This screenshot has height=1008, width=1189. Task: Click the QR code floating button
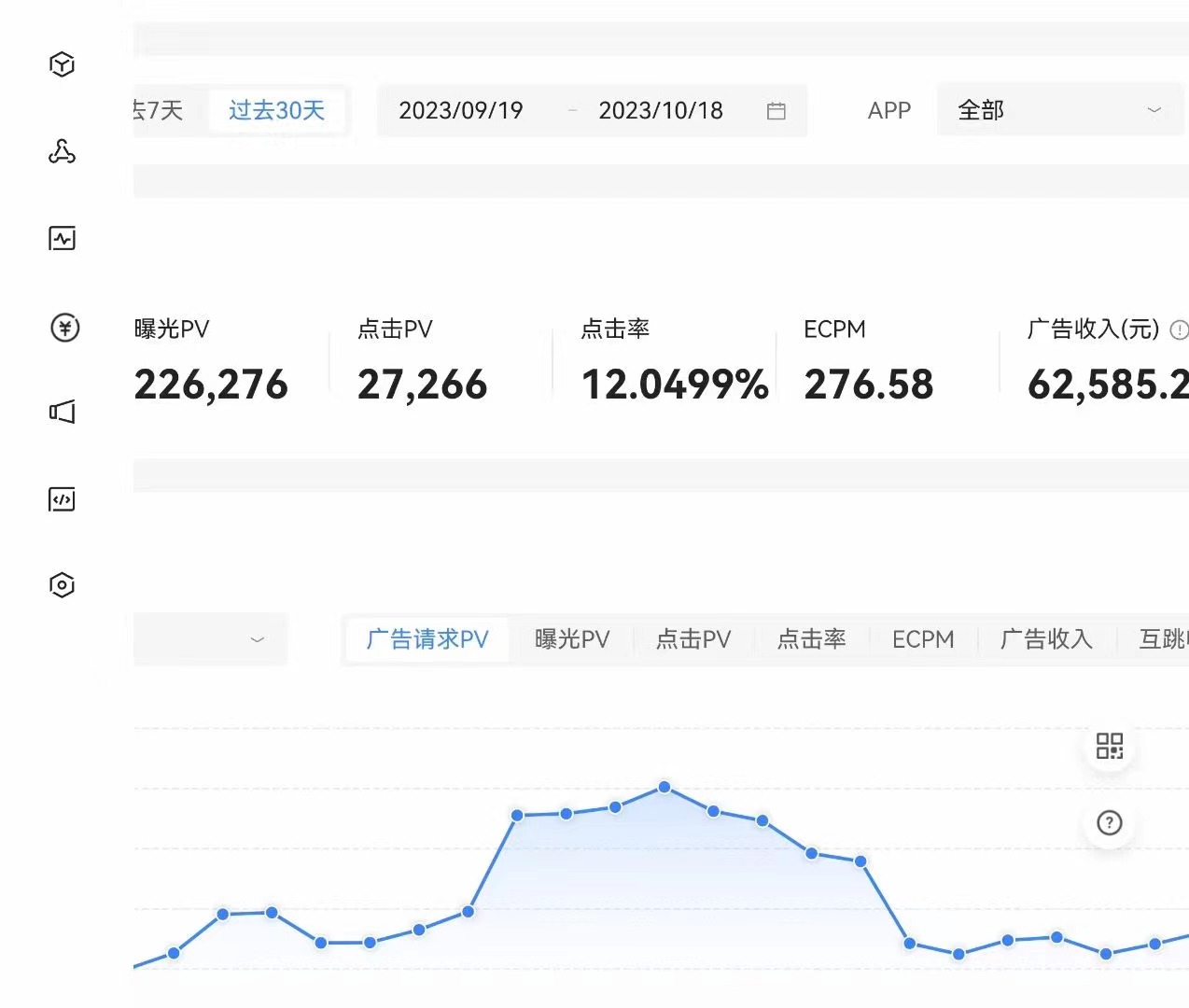point(1109,746)
